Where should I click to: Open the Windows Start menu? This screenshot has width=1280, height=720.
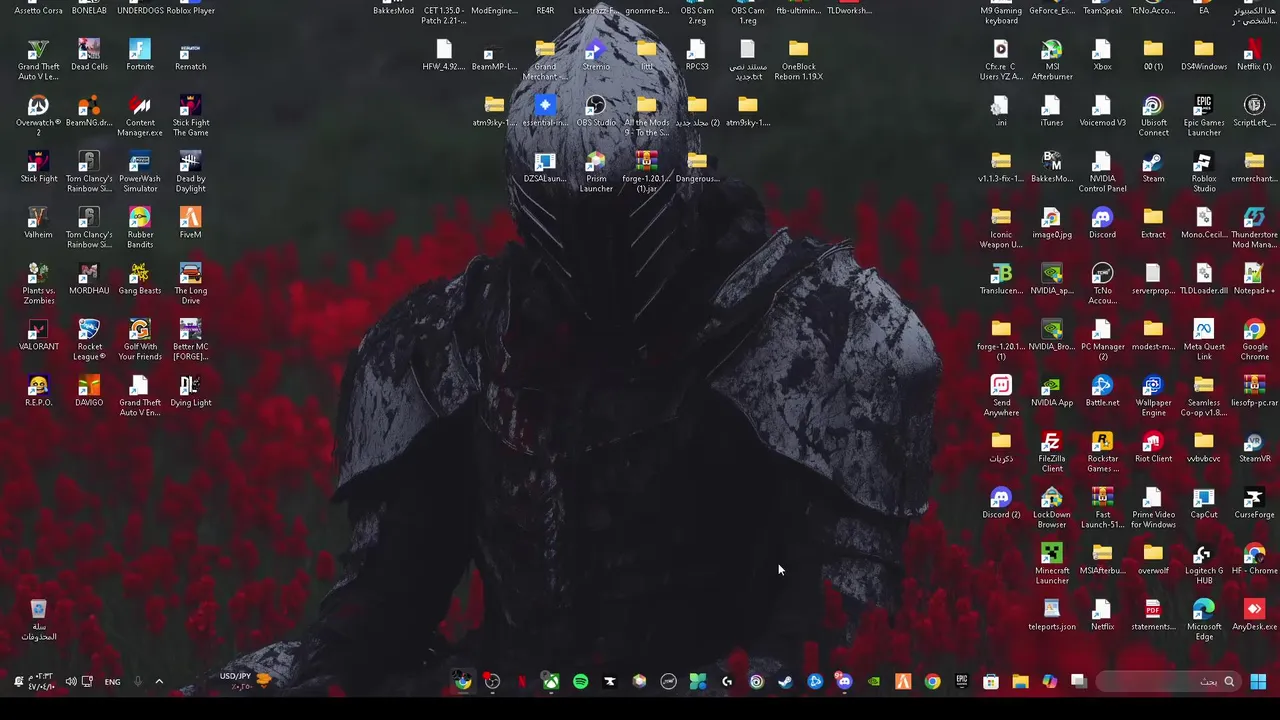tap(1258, 682)
